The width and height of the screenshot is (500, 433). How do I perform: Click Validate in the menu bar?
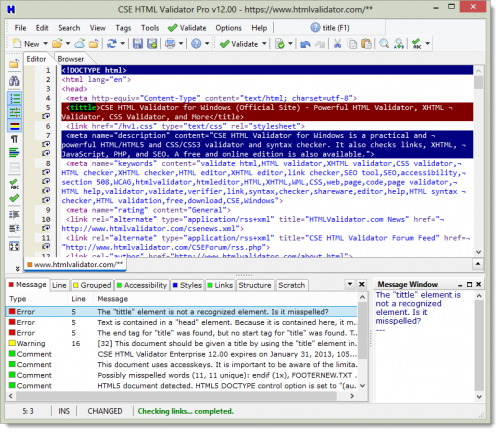[187, 28]
